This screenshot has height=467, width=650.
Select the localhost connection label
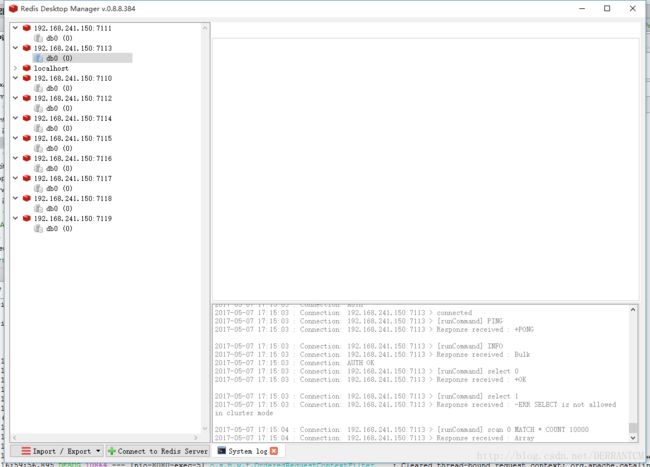click(51, 68)
